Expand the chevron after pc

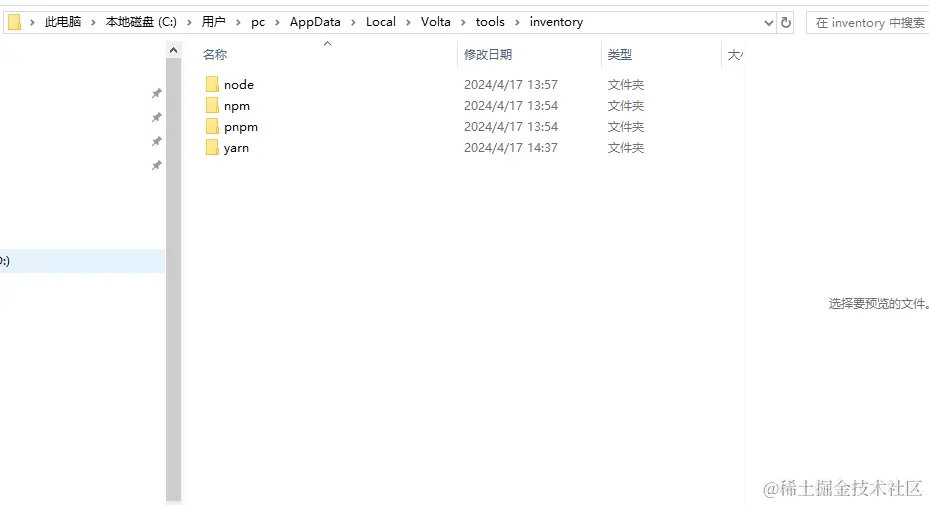point(277,23)
